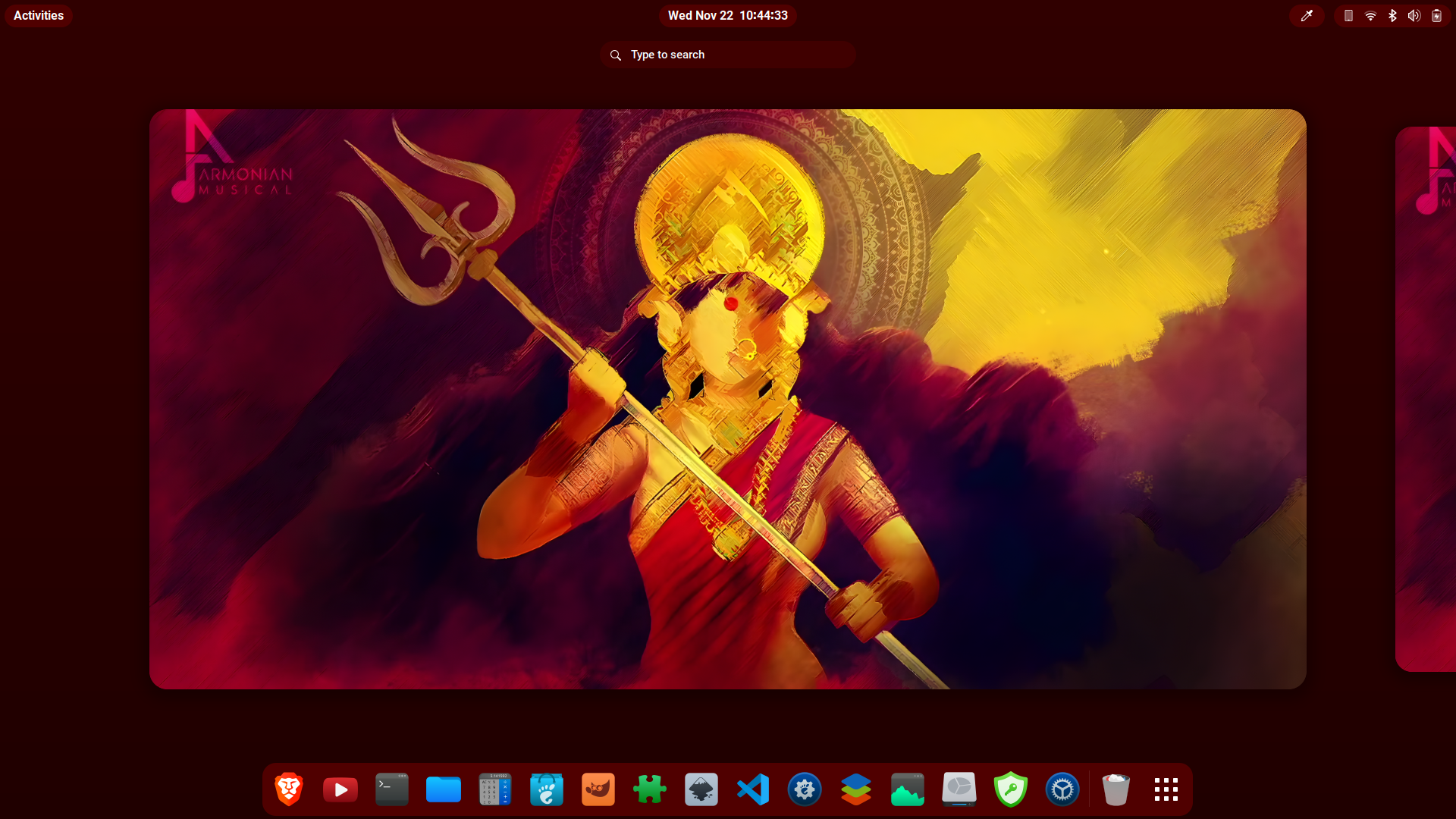Launch the Calculator app in dock
This screenshot has height=819, width=1456.
[495, 789]
